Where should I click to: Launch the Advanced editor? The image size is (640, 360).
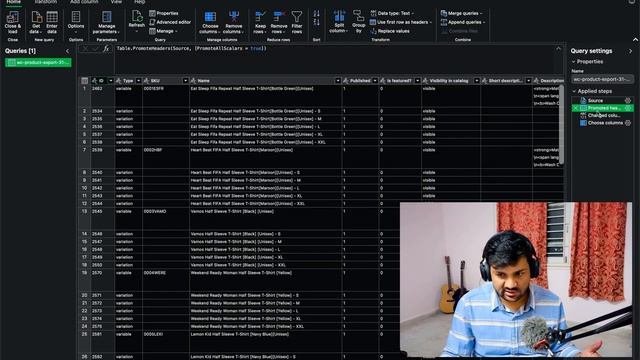(170, 22)
